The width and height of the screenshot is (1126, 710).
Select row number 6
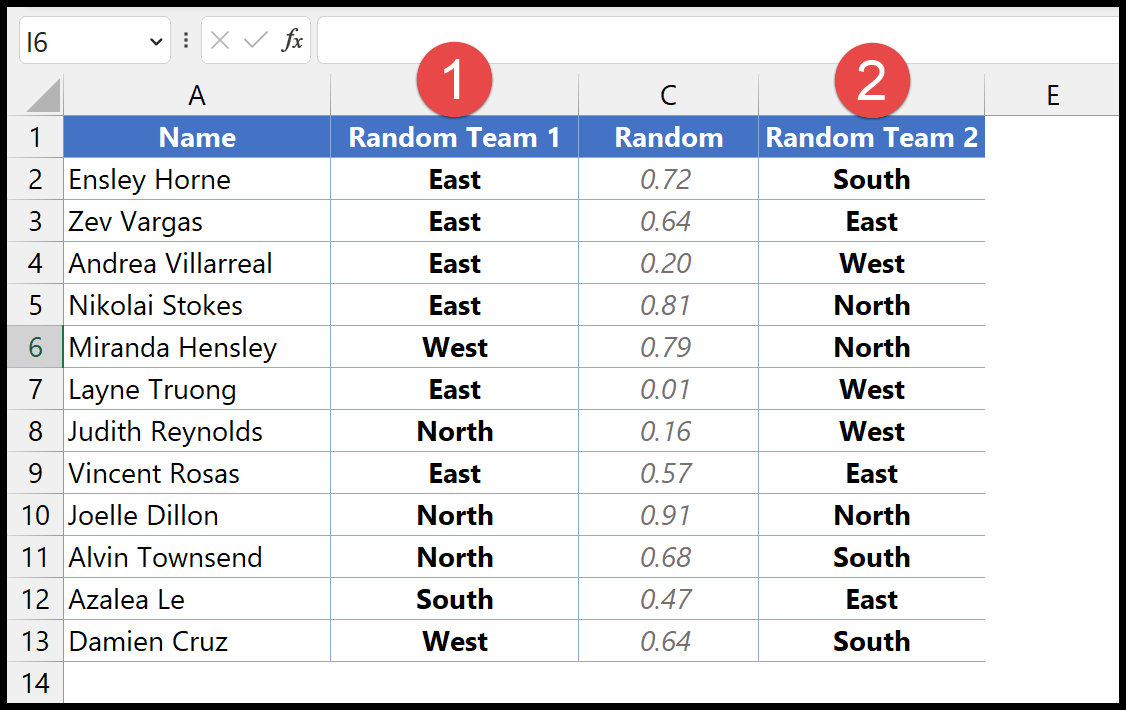coord(35,347)
